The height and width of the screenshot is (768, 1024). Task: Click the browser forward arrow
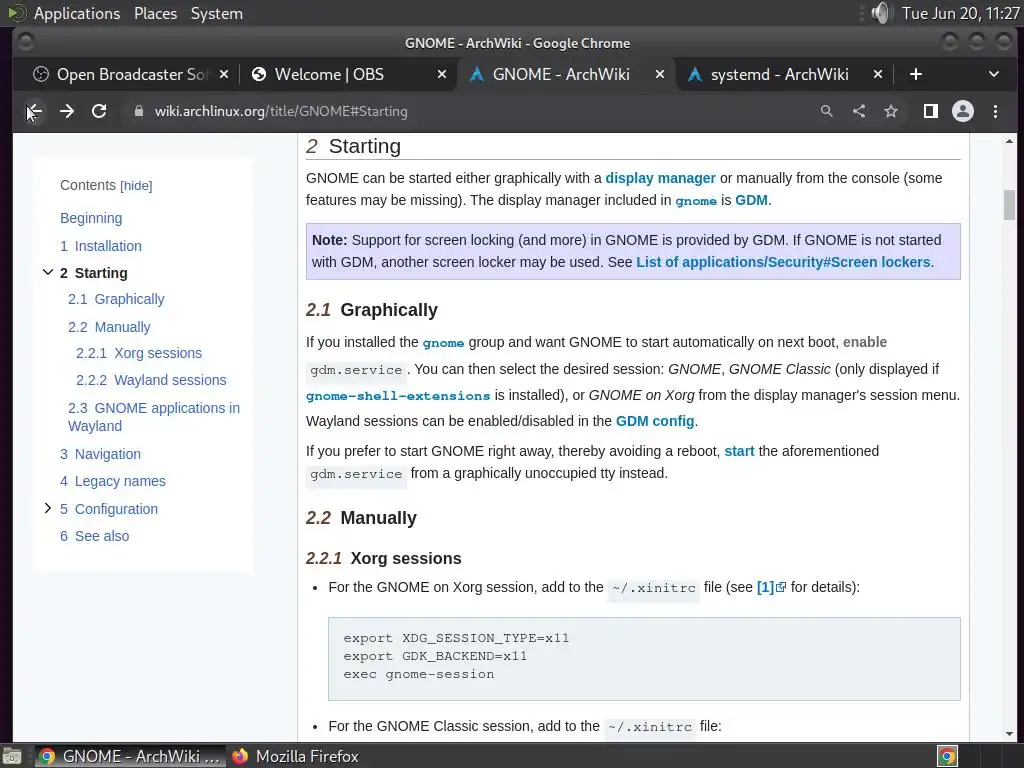click(67, 112)
